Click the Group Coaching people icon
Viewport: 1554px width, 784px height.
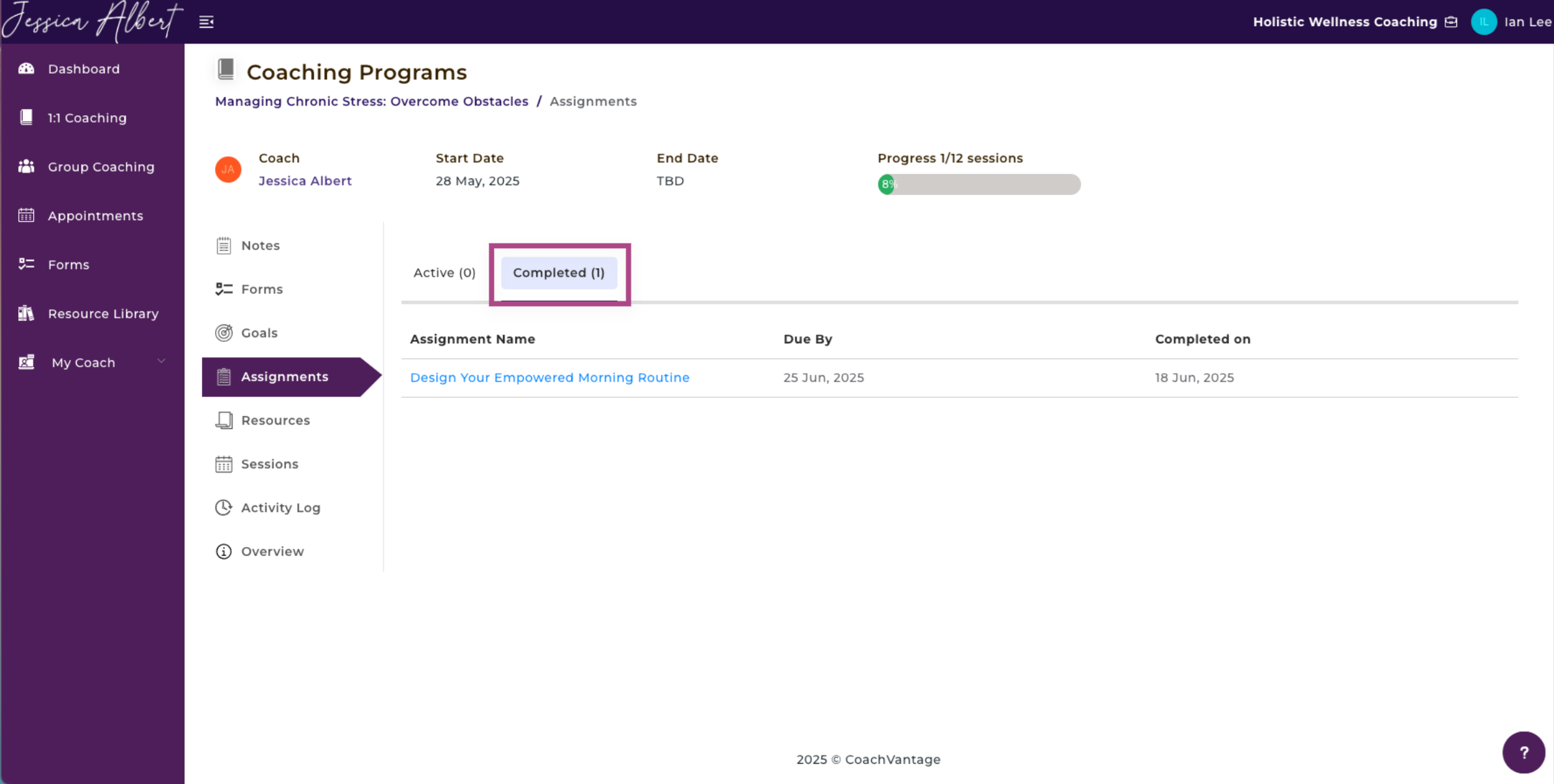coord(26,166)
